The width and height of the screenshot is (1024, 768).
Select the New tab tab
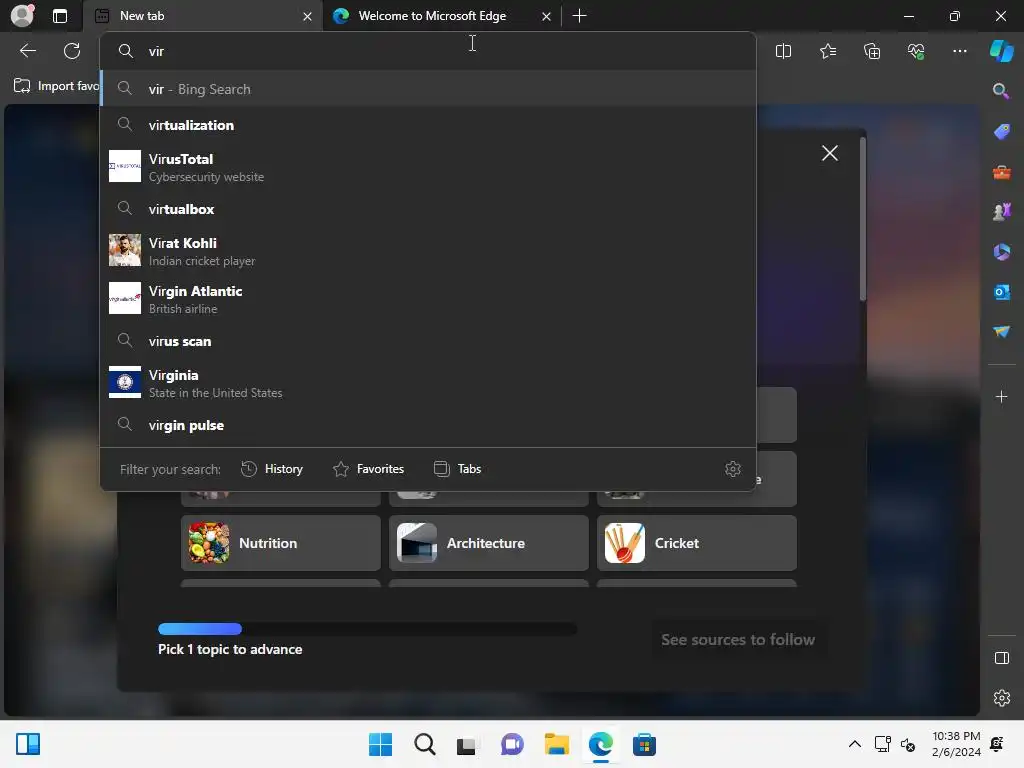pos(203,16)
